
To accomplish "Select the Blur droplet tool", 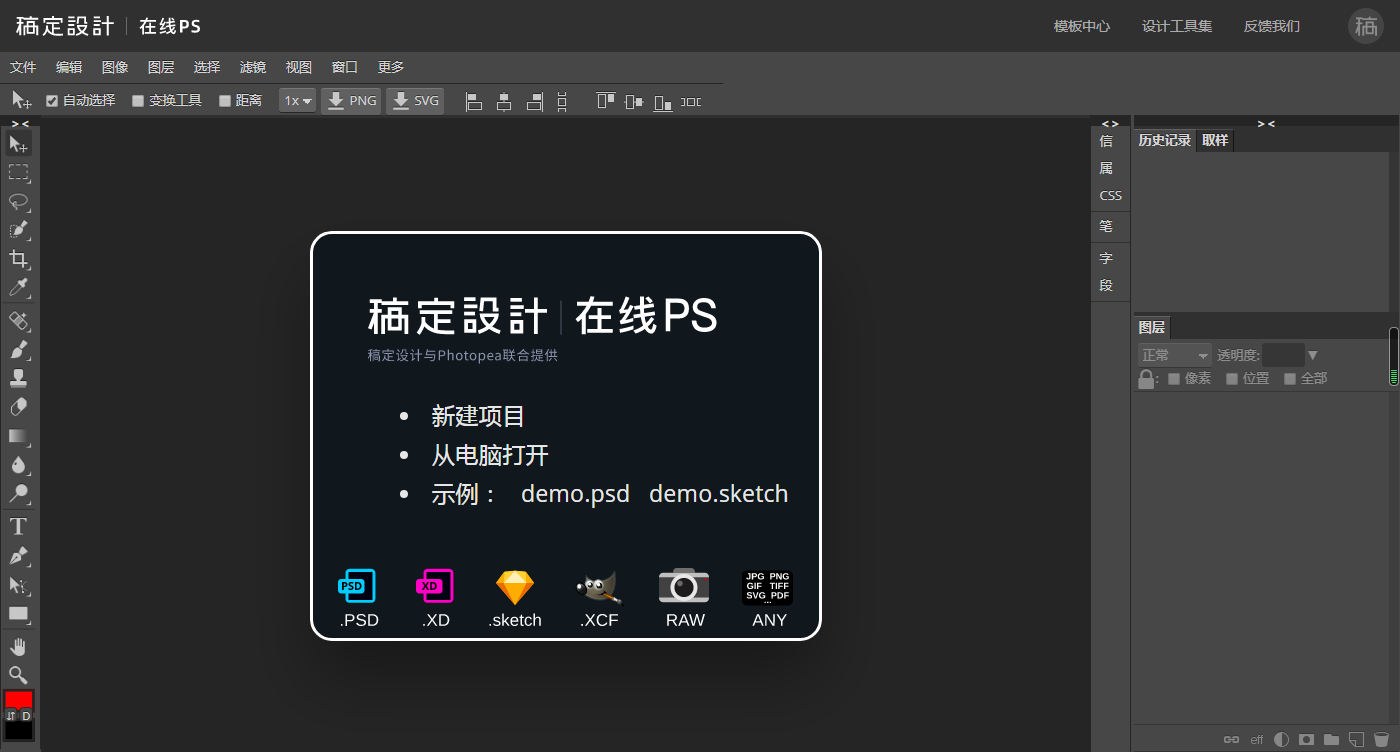I will [19, 465].
